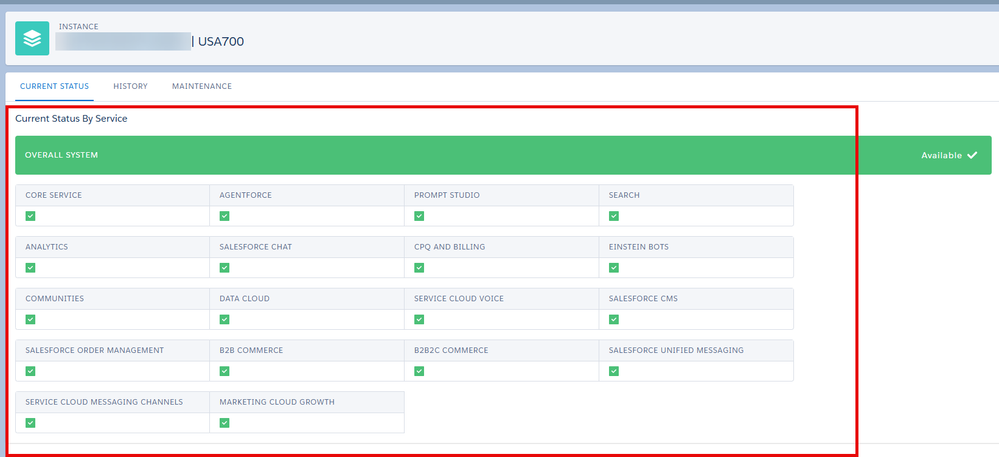The width and height of the screenshot is (999, 457).
Task: Click the Marketing Cloud Growth status icon
Action: (224, 423)
